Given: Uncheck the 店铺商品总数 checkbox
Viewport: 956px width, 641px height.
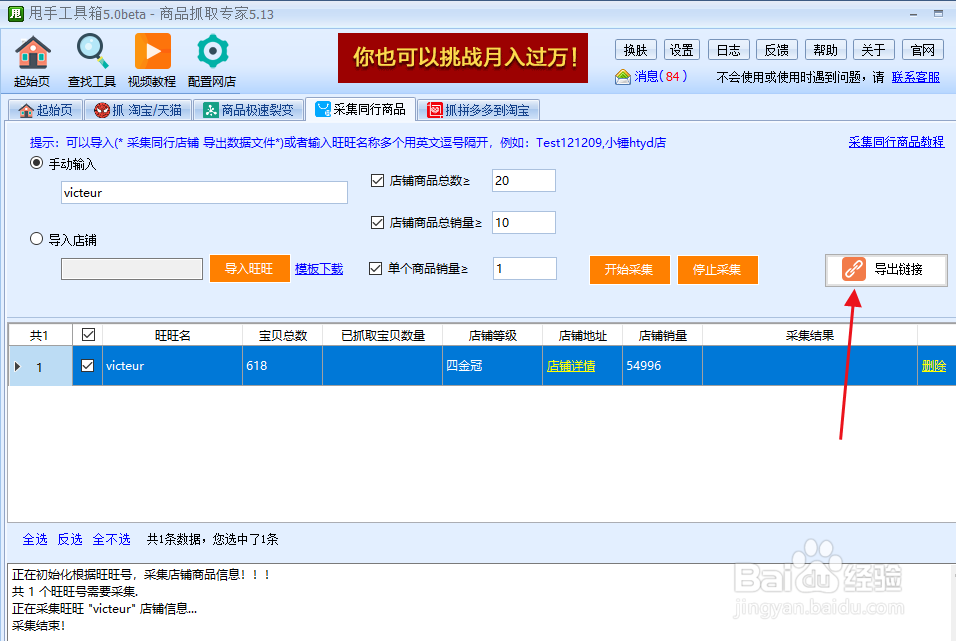Looking at the screenshot, I should [x=377, y=180].
